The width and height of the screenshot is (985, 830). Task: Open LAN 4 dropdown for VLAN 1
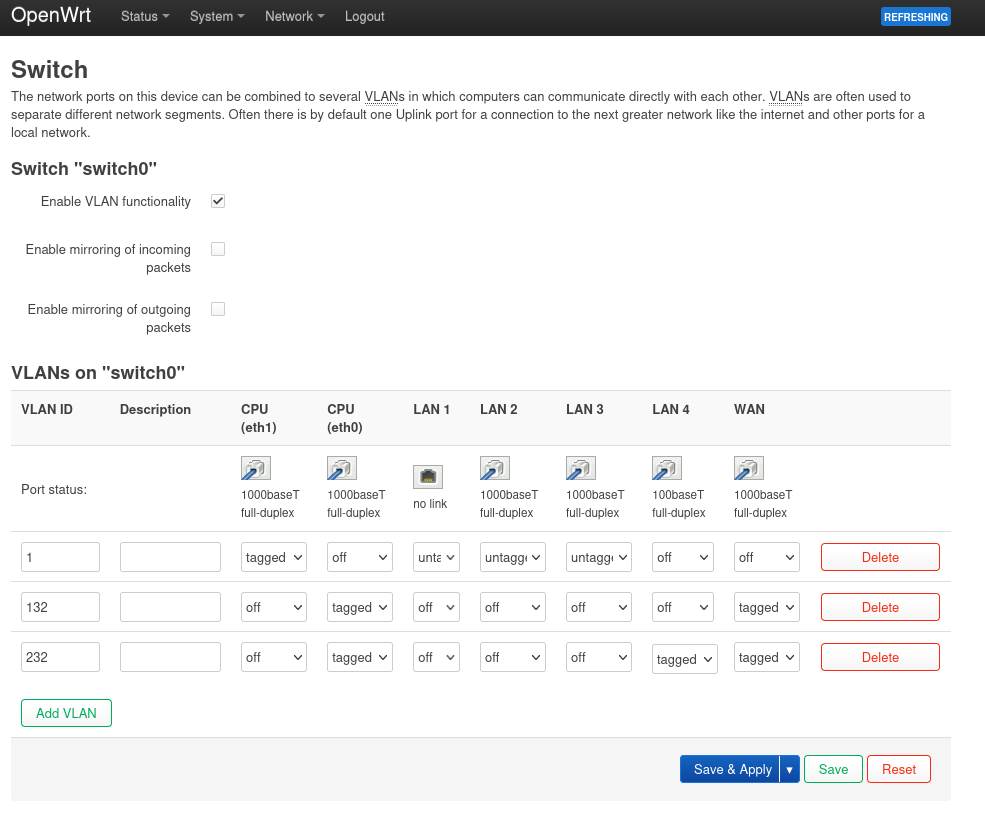coord(683,557)
